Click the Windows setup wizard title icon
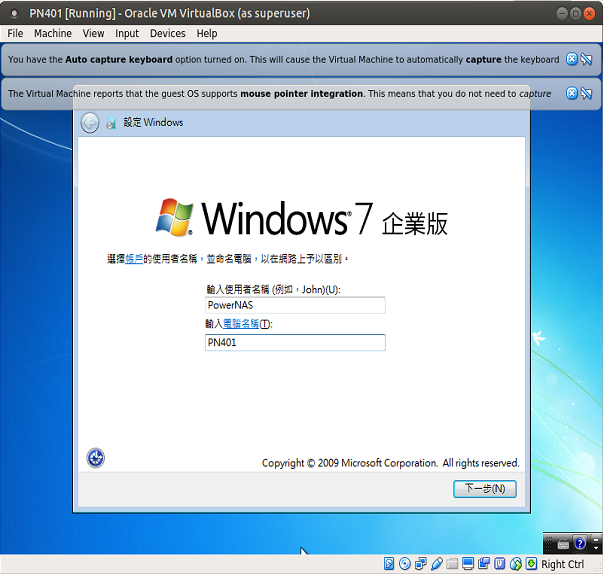 [x=111, y=123]
